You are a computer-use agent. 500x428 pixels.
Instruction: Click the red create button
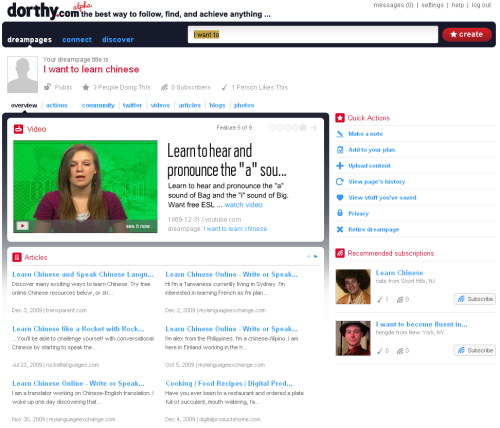[467, 34]
